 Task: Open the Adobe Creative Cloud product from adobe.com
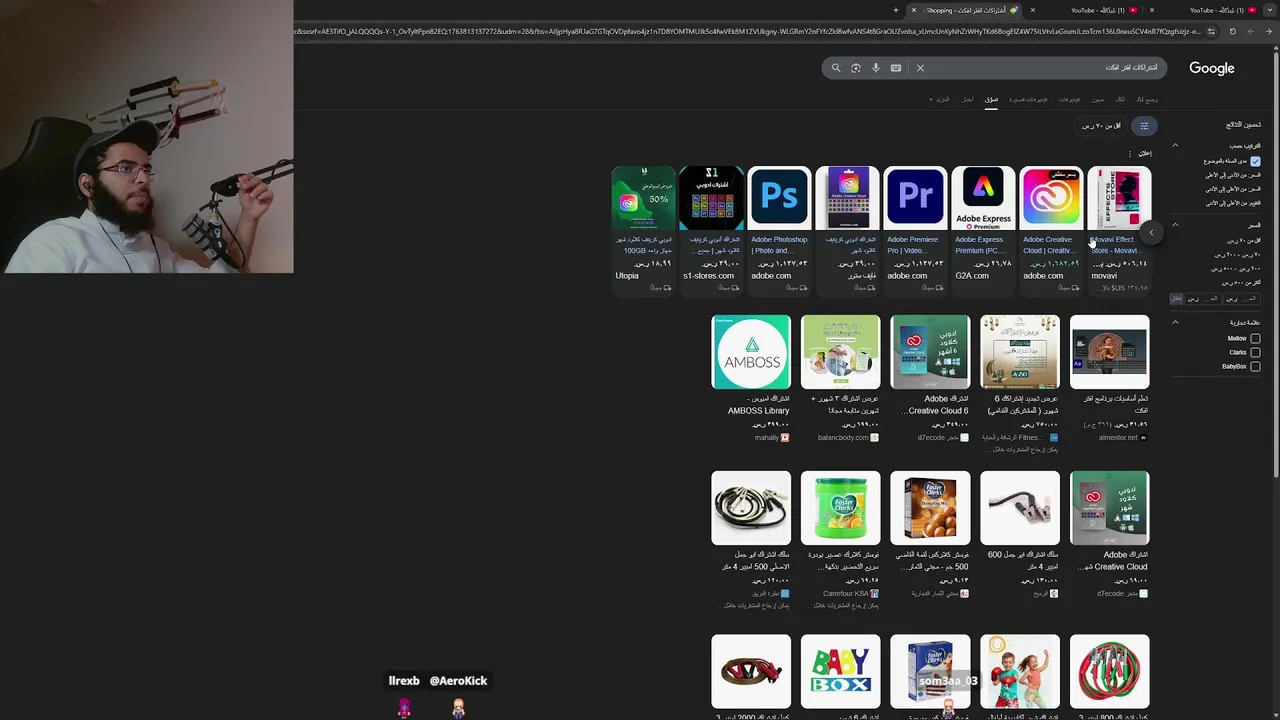(1051, 199)
